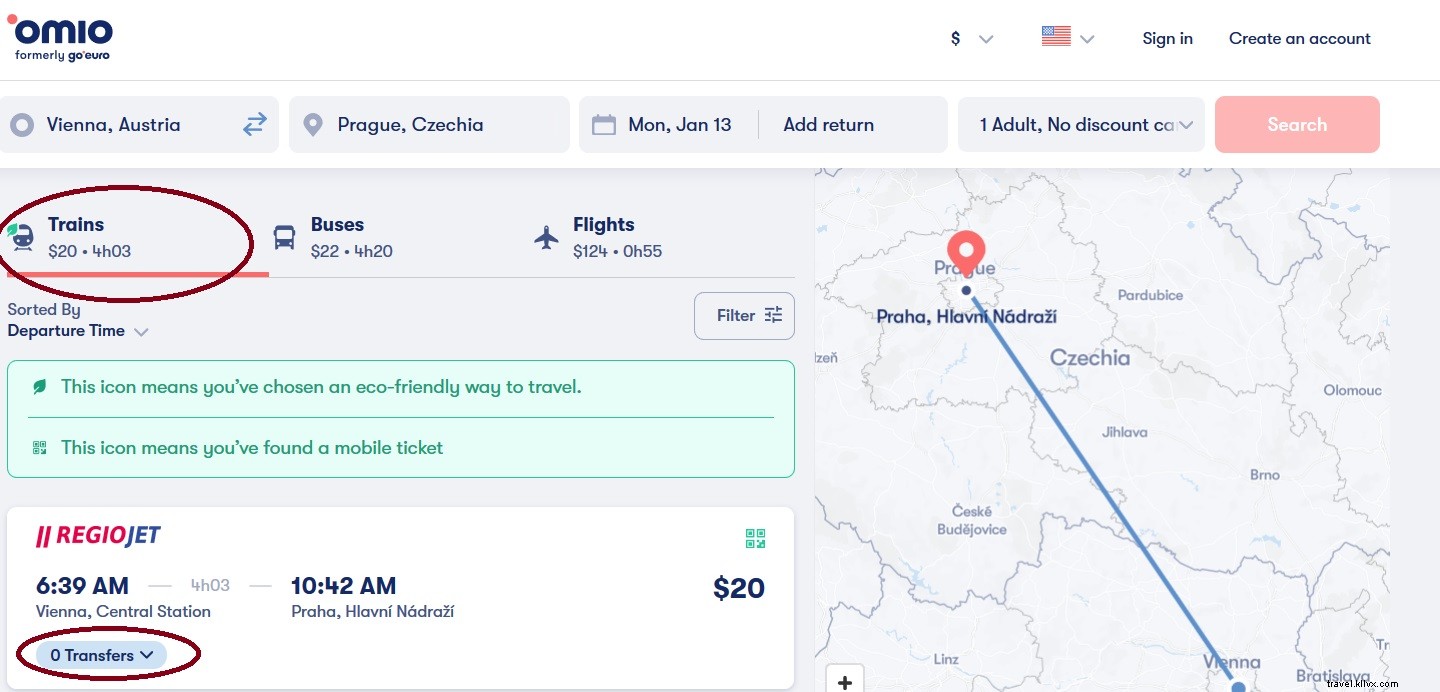Screen dimensions: 1440x692
Task: Open the language flag dropdown
Action: [x=1067, y=38]
